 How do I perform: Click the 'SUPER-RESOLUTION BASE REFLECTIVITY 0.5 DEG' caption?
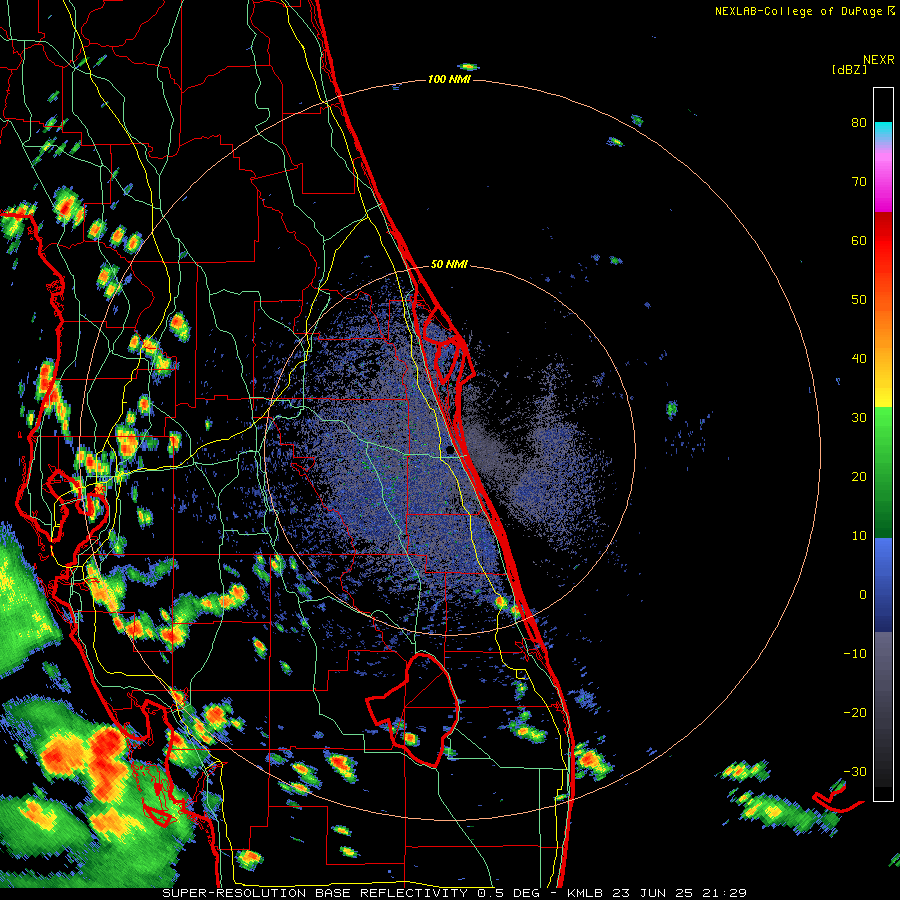pyautogui.click(x=351, y=893)
